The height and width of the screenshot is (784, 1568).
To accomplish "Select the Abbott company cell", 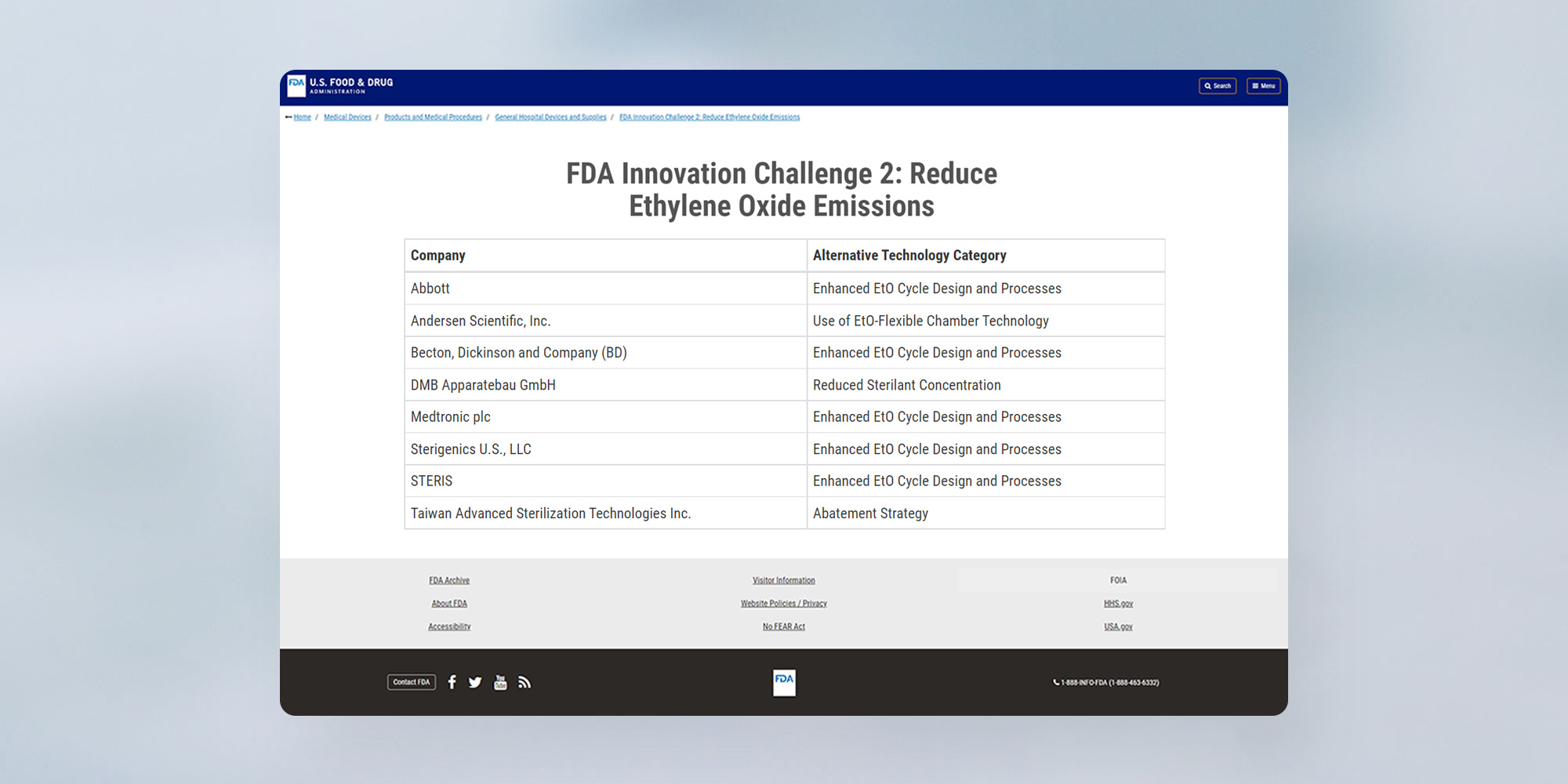I will [606, 289].
